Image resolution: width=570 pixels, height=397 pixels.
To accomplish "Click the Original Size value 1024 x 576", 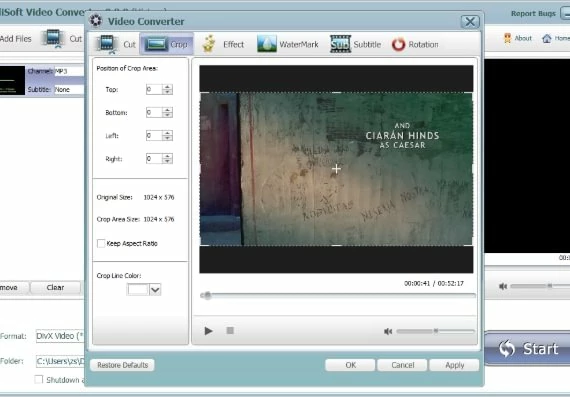I will (x=158, y=197).
